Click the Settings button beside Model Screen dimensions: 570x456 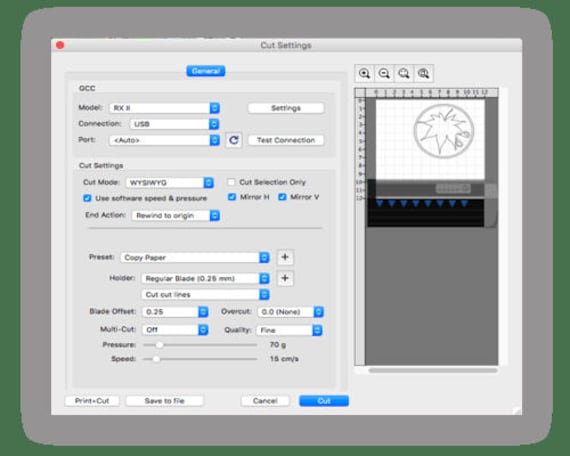pos(286,108)
